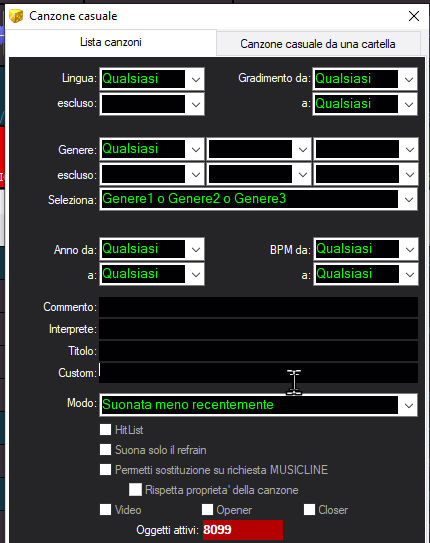430x543 pixels.
Task: Enable the HitList checkbox
Action: (105, 429)
